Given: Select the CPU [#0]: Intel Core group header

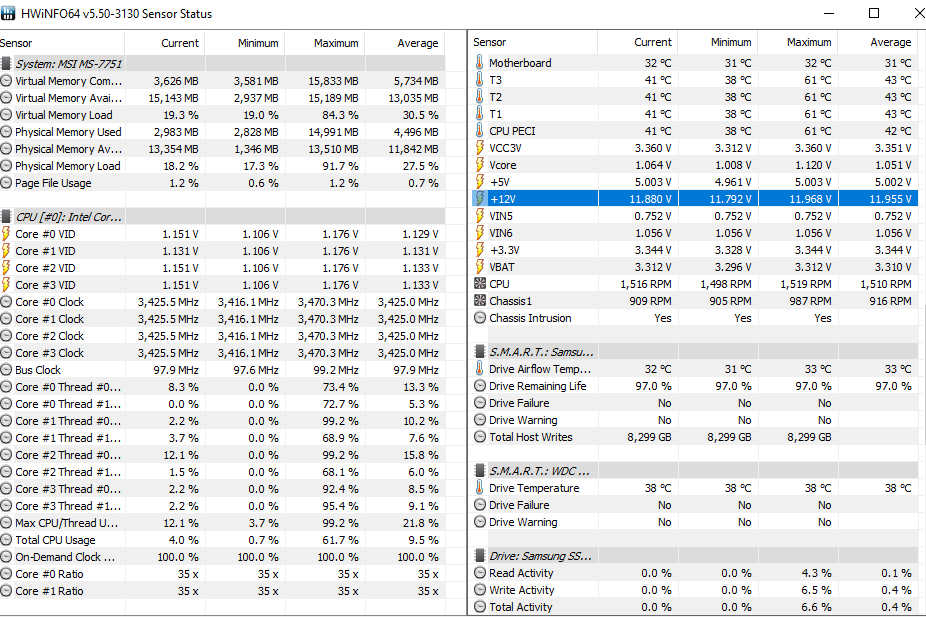Looking at the screenshot, I should tap(68, 217).
